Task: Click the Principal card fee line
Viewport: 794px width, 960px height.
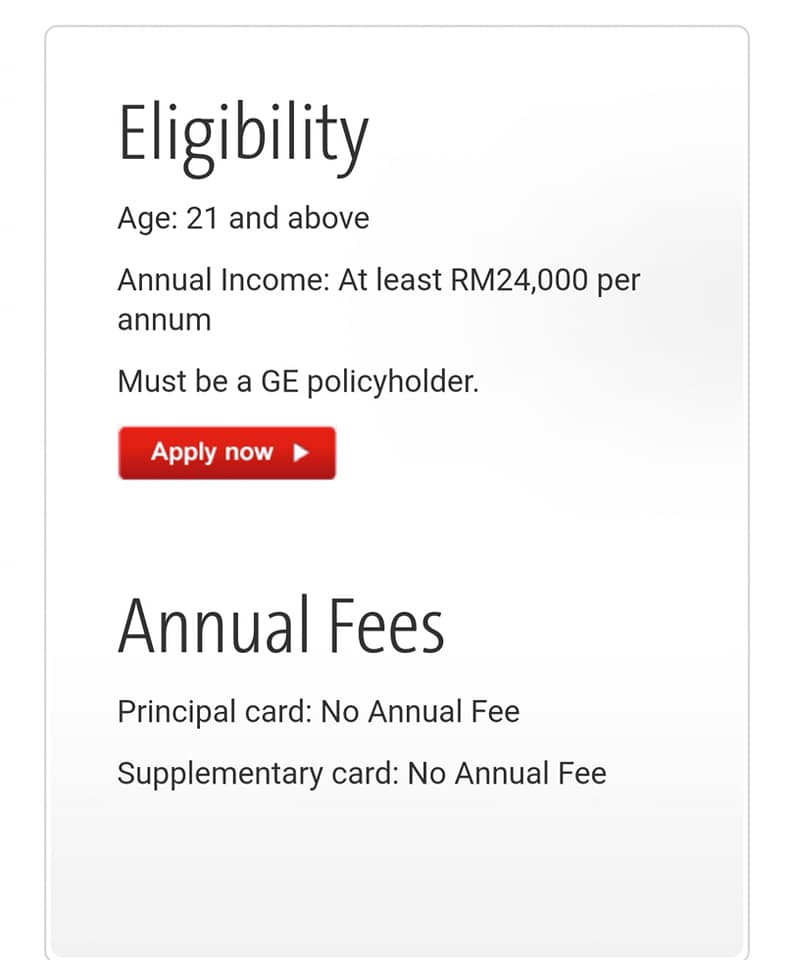Action: pyautogui.click(x=318, y=712)
